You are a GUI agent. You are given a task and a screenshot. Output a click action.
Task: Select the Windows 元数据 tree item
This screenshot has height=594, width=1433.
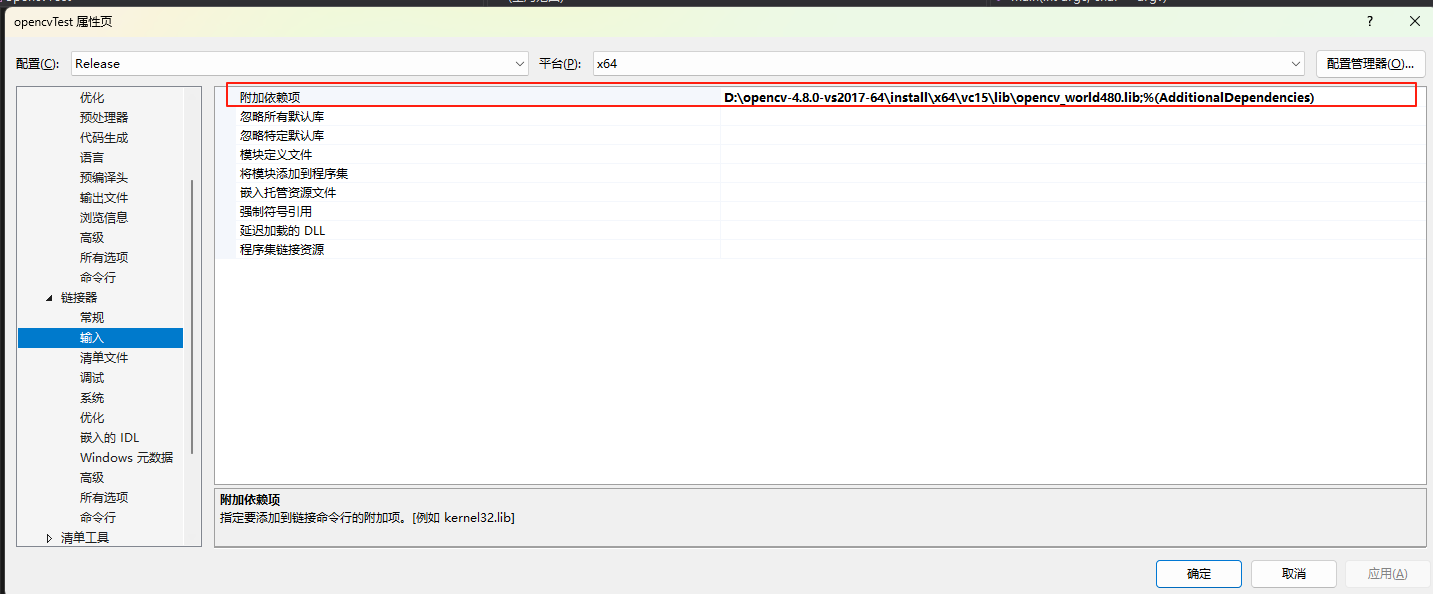(126, 457)
